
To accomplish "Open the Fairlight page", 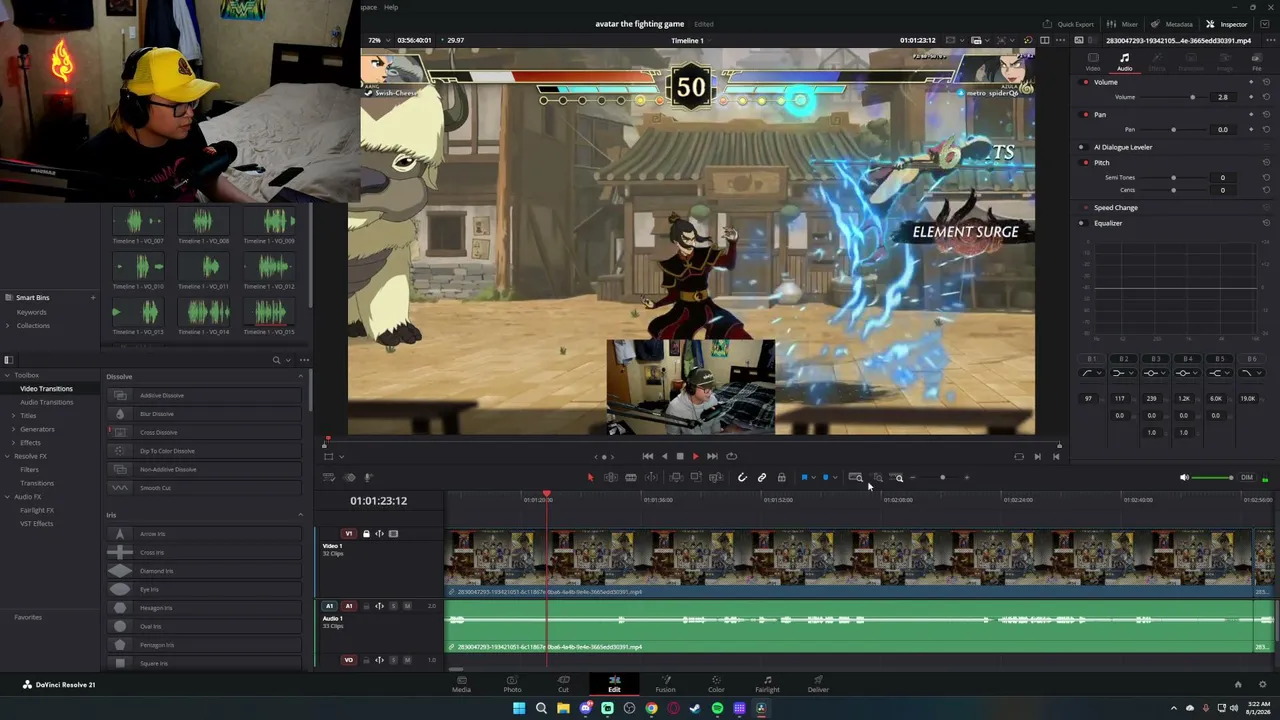I will click(x=767, y=684).
